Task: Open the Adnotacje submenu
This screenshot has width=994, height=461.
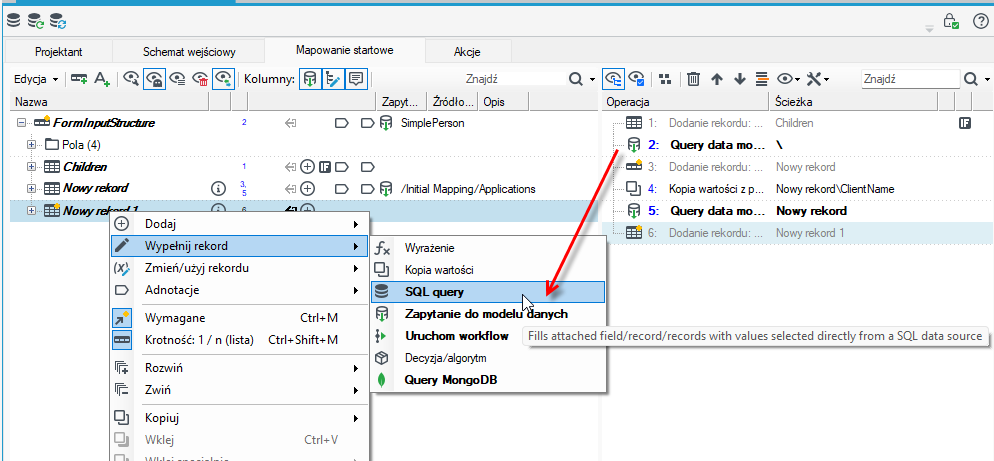Action: pyautogui.click(x=239, y=290)
